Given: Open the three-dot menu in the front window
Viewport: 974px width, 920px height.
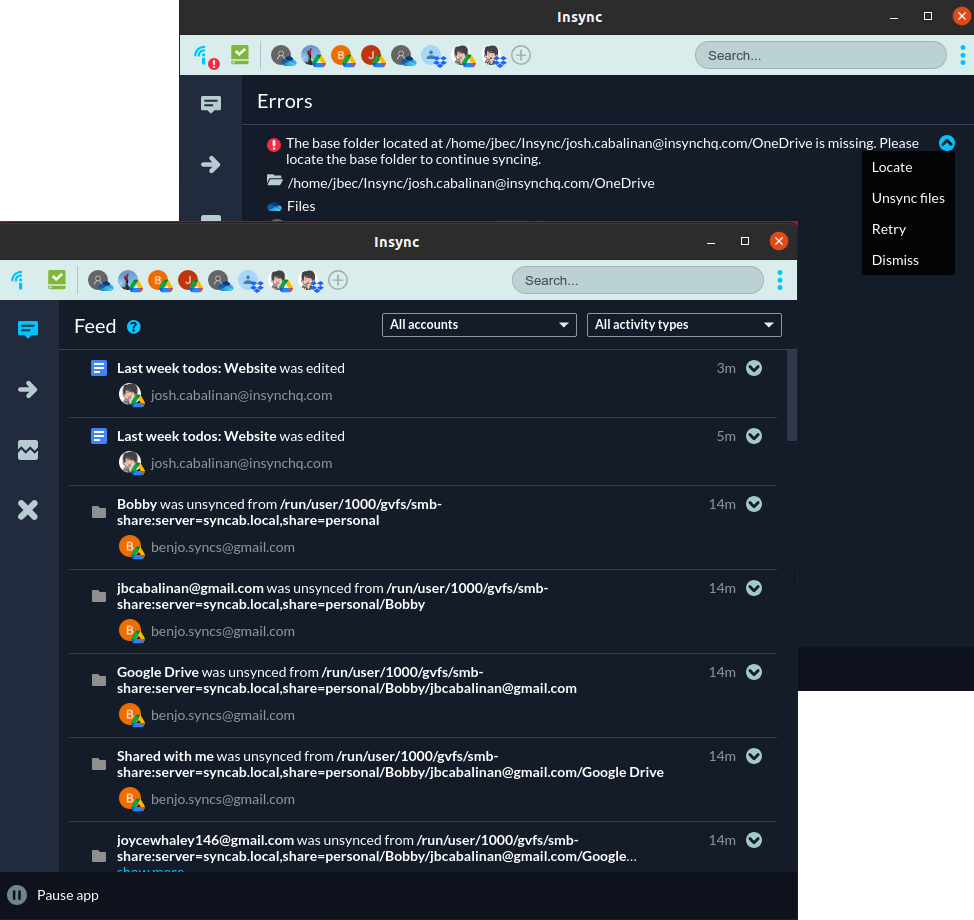Looking at the screenshot, I should point(780,280).
